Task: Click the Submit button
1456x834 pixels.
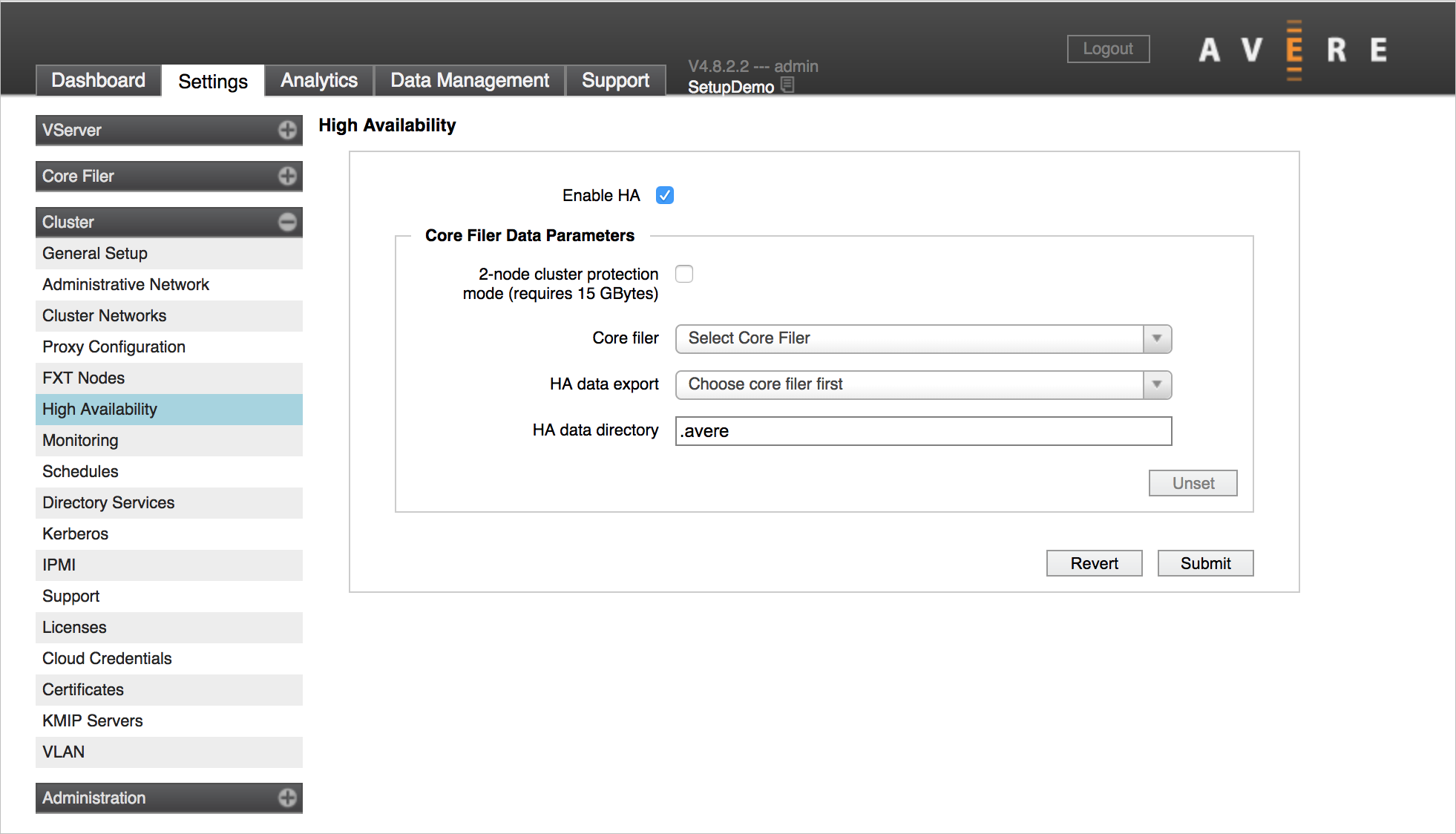Action: [1204, 563]
